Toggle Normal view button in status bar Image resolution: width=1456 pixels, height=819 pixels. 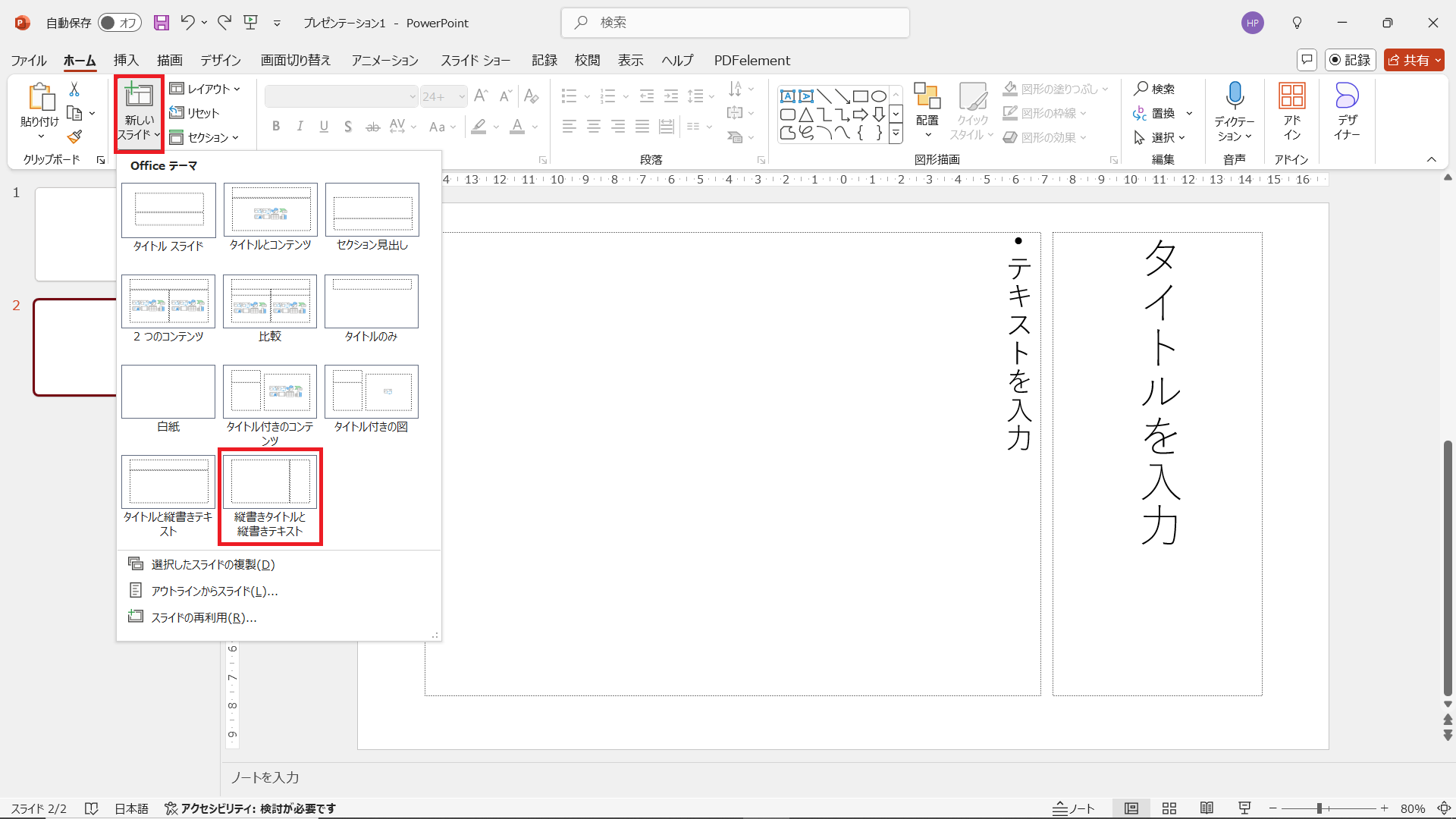click(1131, 808)
